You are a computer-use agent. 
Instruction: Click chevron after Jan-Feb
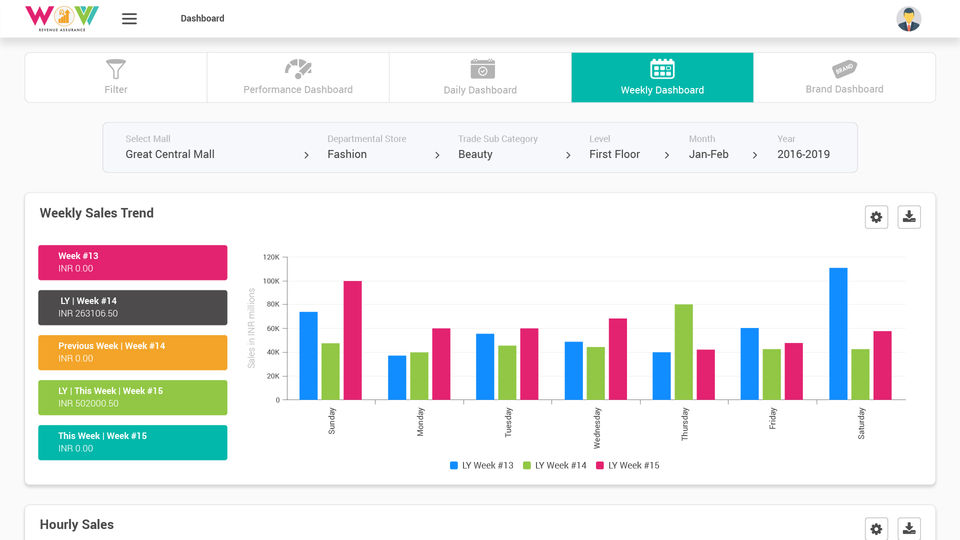[755, 156]
